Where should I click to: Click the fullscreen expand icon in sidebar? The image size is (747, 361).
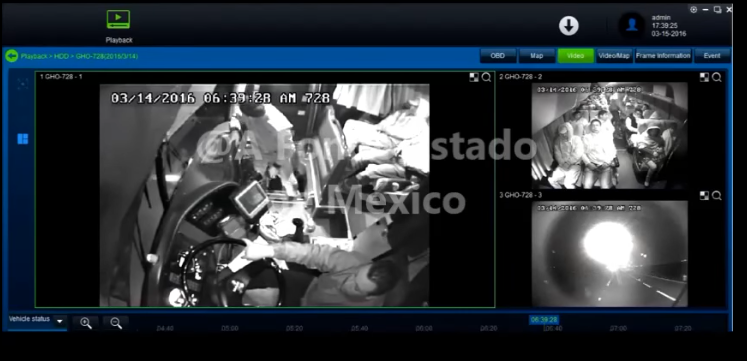(x=22, y=84)
